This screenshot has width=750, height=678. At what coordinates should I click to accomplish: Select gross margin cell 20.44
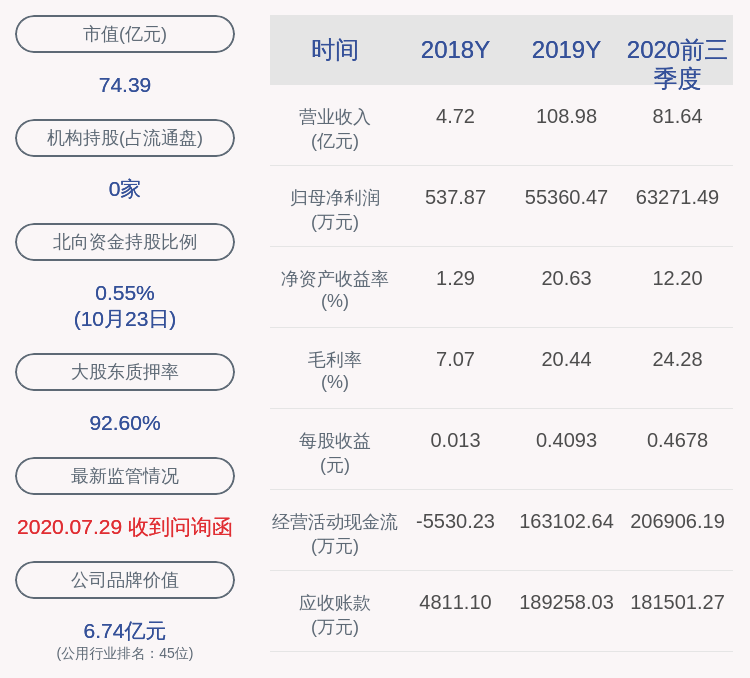566,359
